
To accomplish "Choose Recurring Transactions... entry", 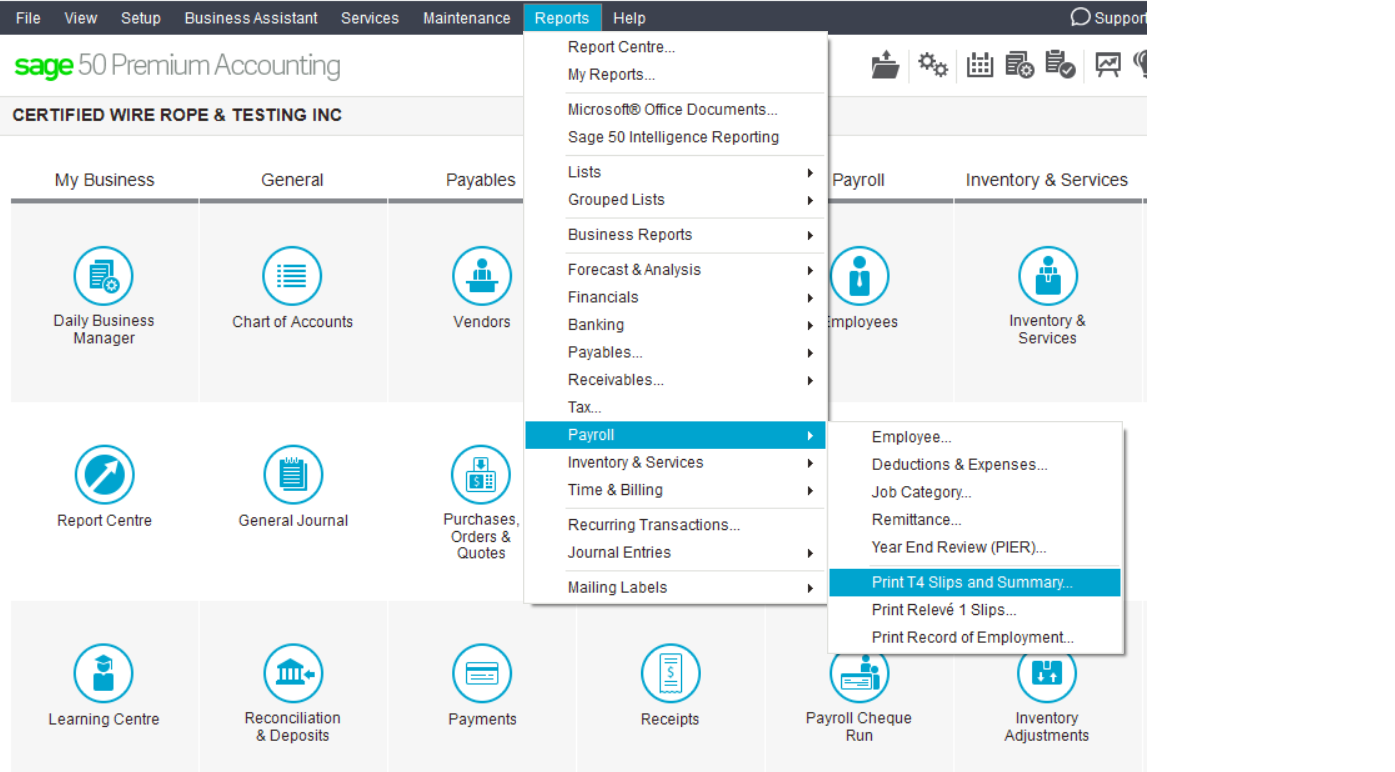I will 675,525.
